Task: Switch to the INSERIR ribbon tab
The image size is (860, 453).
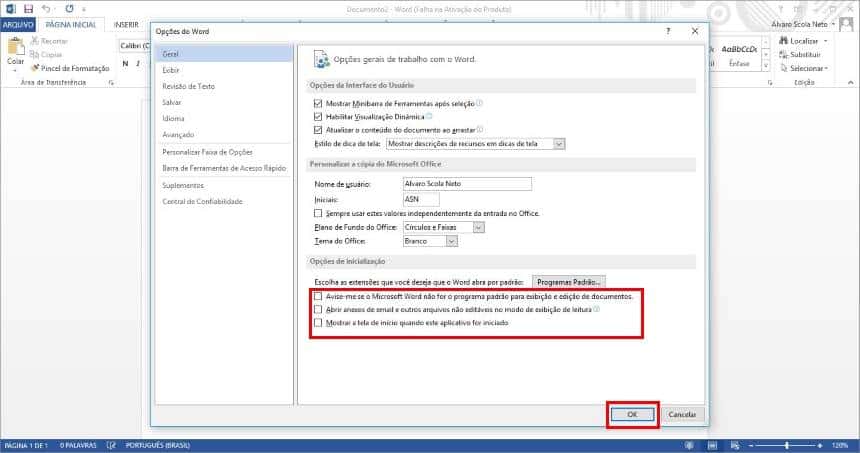Action: 126,25
